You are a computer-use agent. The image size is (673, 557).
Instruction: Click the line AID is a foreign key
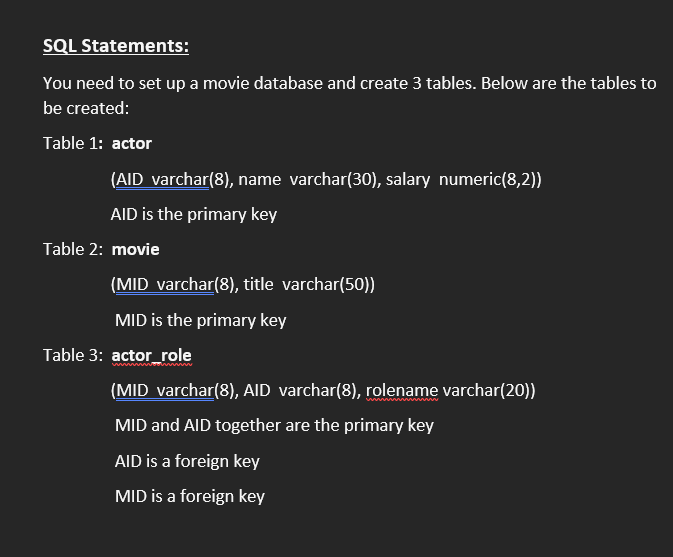point(187,461)
